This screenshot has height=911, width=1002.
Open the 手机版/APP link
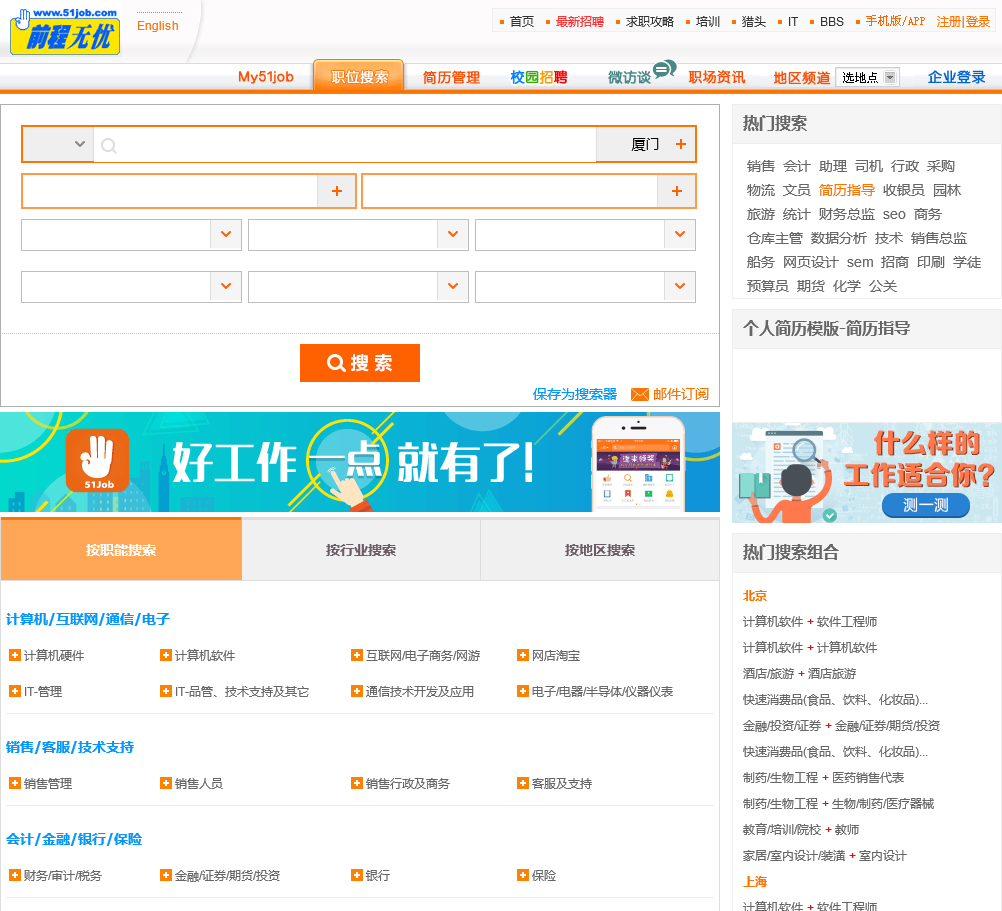tap(895, 21)
